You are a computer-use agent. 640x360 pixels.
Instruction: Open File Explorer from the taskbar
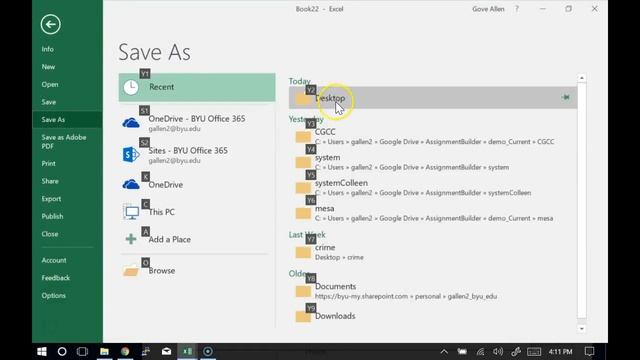point(104,351)
